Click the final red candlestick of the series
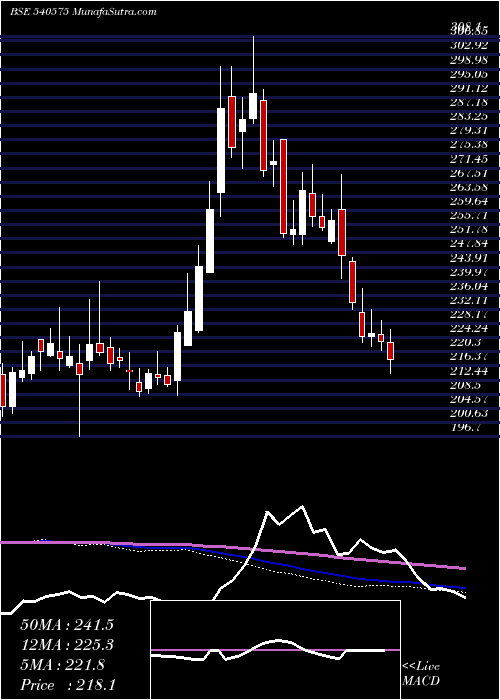 (x=391, y=351)
